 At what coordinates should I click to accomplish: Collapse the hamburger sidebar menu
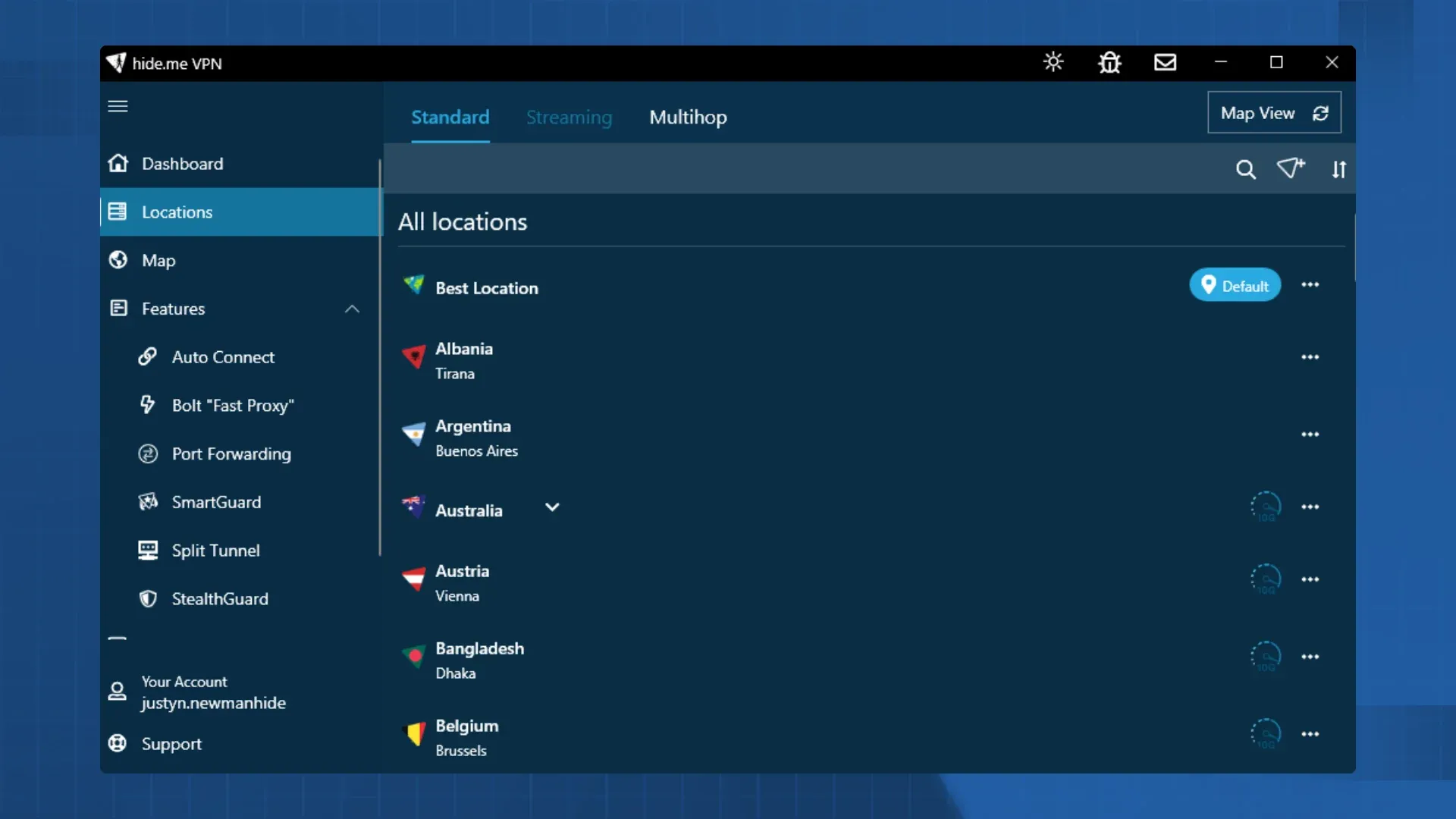click(x=118, y=106)
